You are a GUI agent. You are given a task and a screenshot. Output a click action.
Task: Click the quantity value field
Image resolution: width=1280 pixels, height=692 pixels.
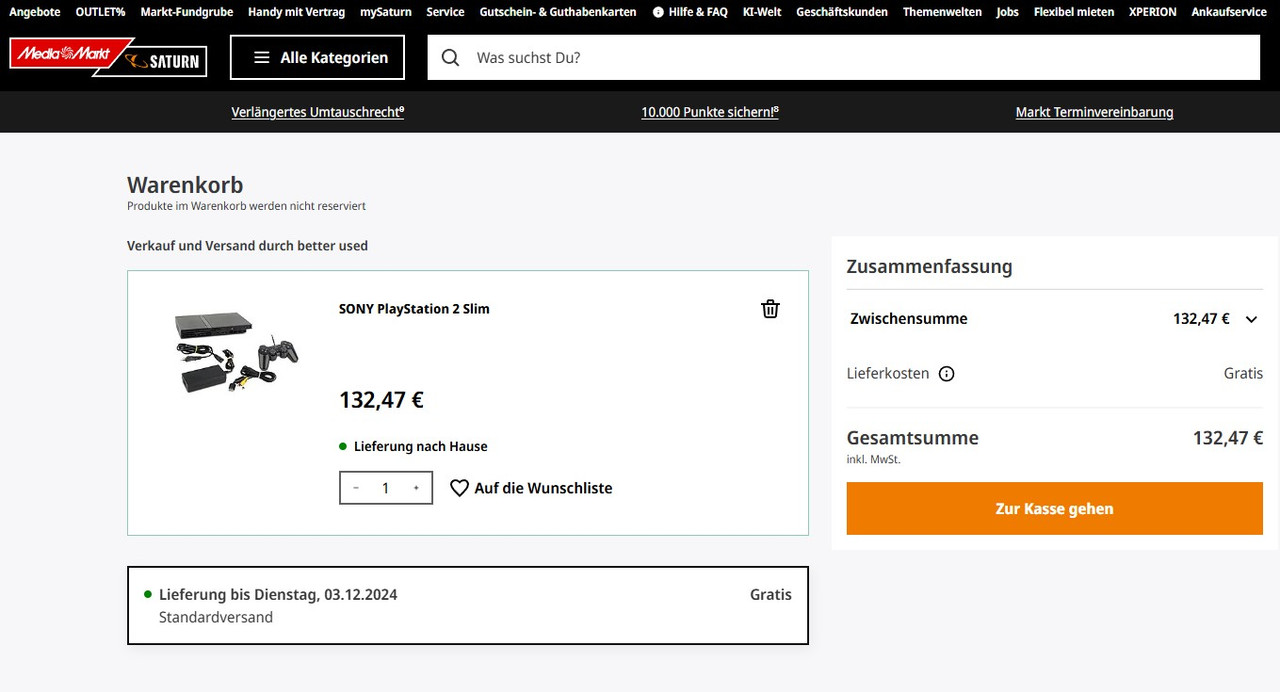pyautogui.click(x=386, y=488)
